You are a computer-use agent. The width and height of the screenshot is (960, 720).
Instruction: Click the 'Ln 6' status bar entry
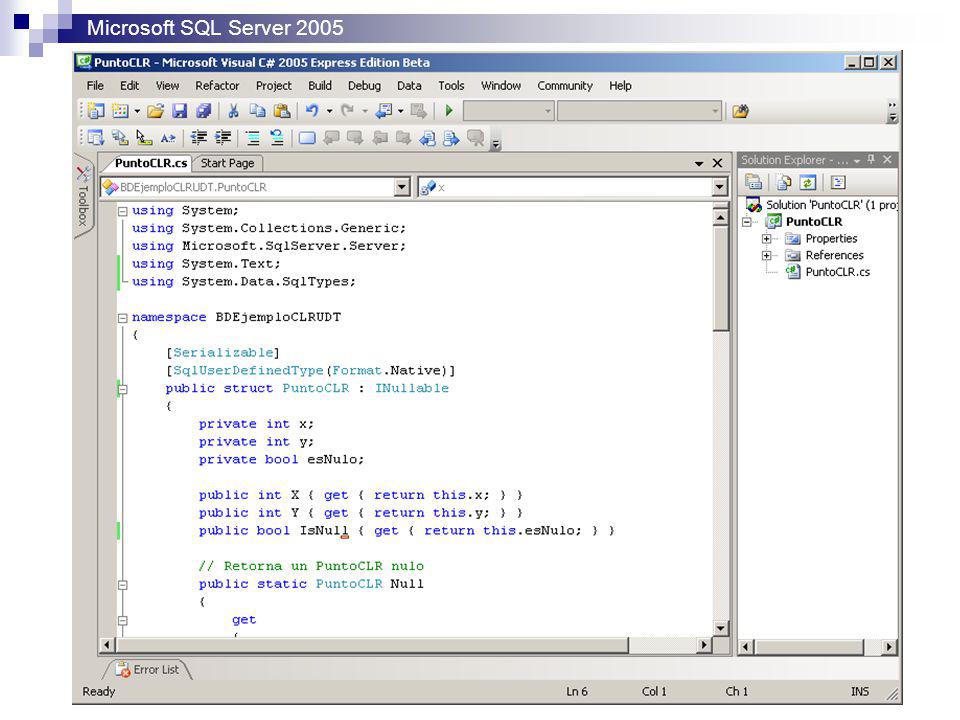(x=577, y=691)
